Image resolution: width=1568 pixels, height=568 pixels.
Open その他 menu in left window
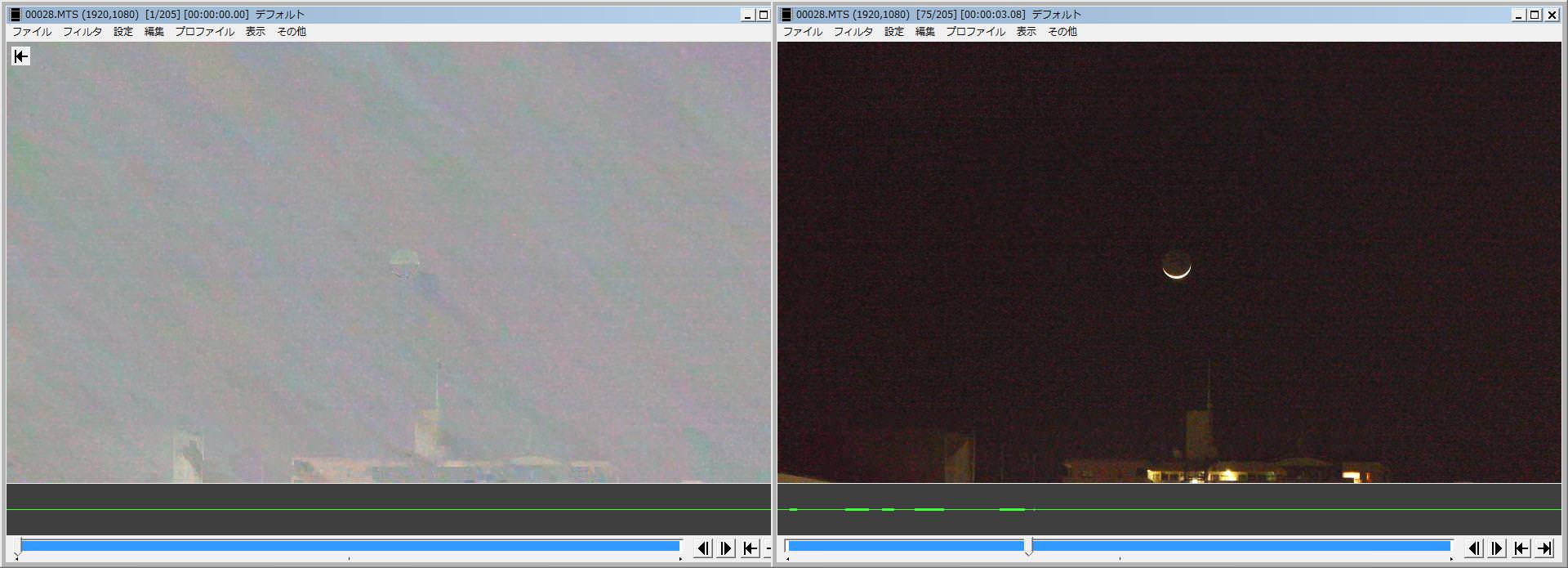pyautogui.click(x=292, y=32)
